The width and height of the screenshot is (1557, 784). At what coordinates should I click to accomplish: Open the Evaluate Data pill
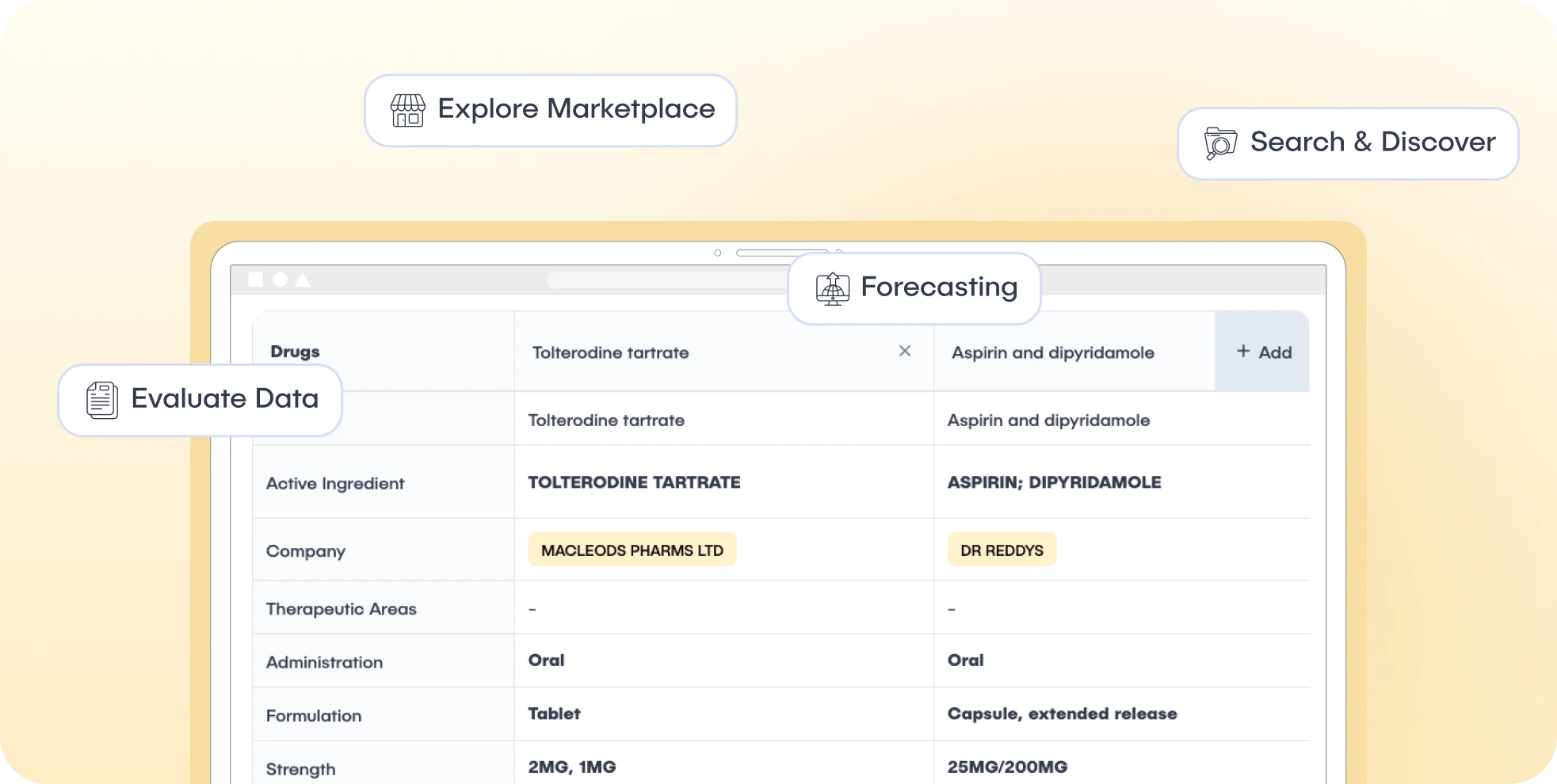(200, 400)
